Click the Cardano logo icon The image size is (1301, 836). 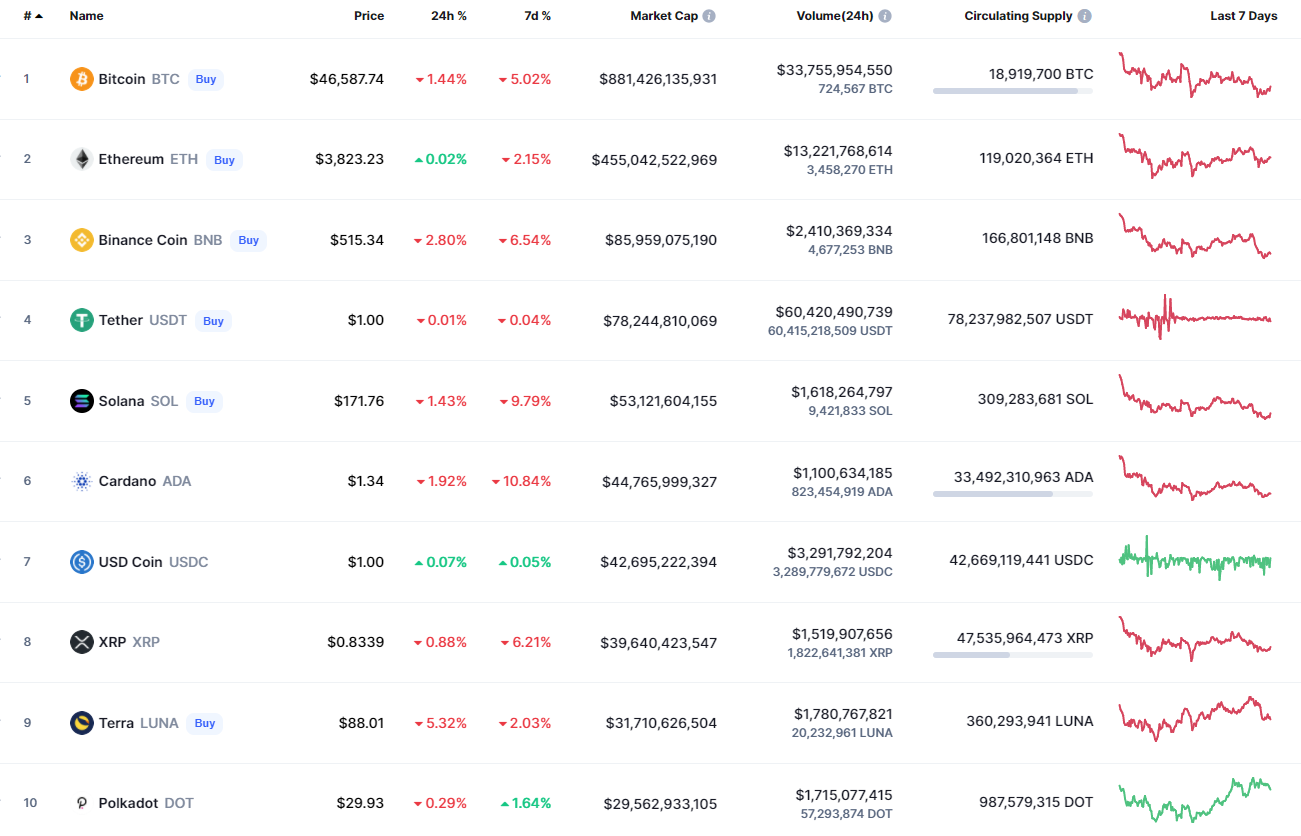[x=82, y=481]
